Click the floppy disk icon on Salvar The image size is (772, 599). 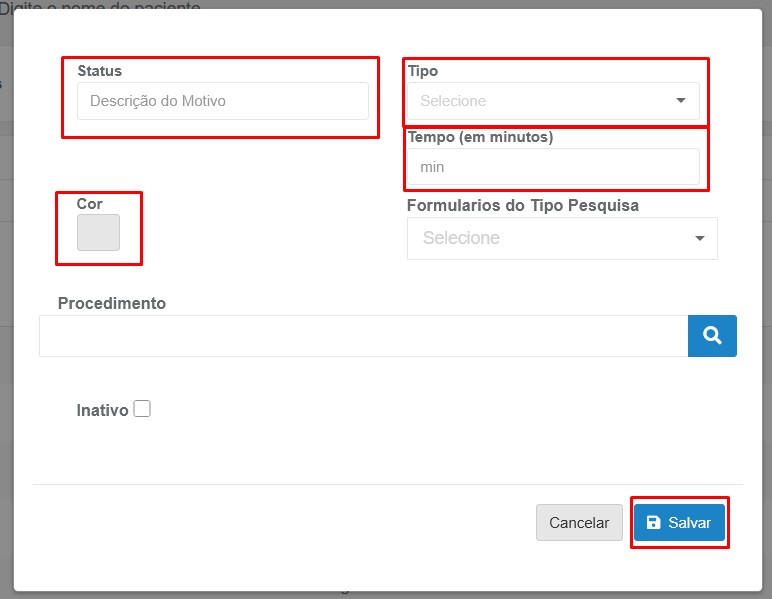coord(654,523)
